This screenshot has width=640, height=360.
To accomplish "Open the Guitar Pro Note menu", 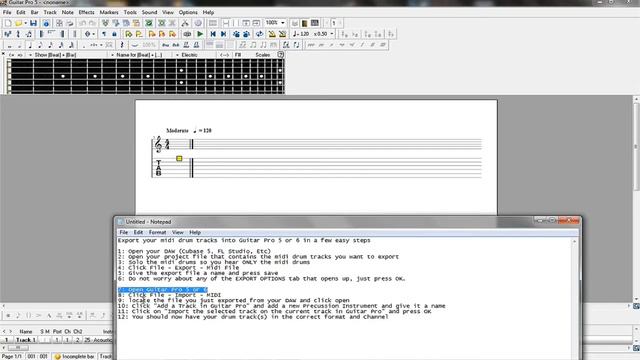I will [67, 12].
